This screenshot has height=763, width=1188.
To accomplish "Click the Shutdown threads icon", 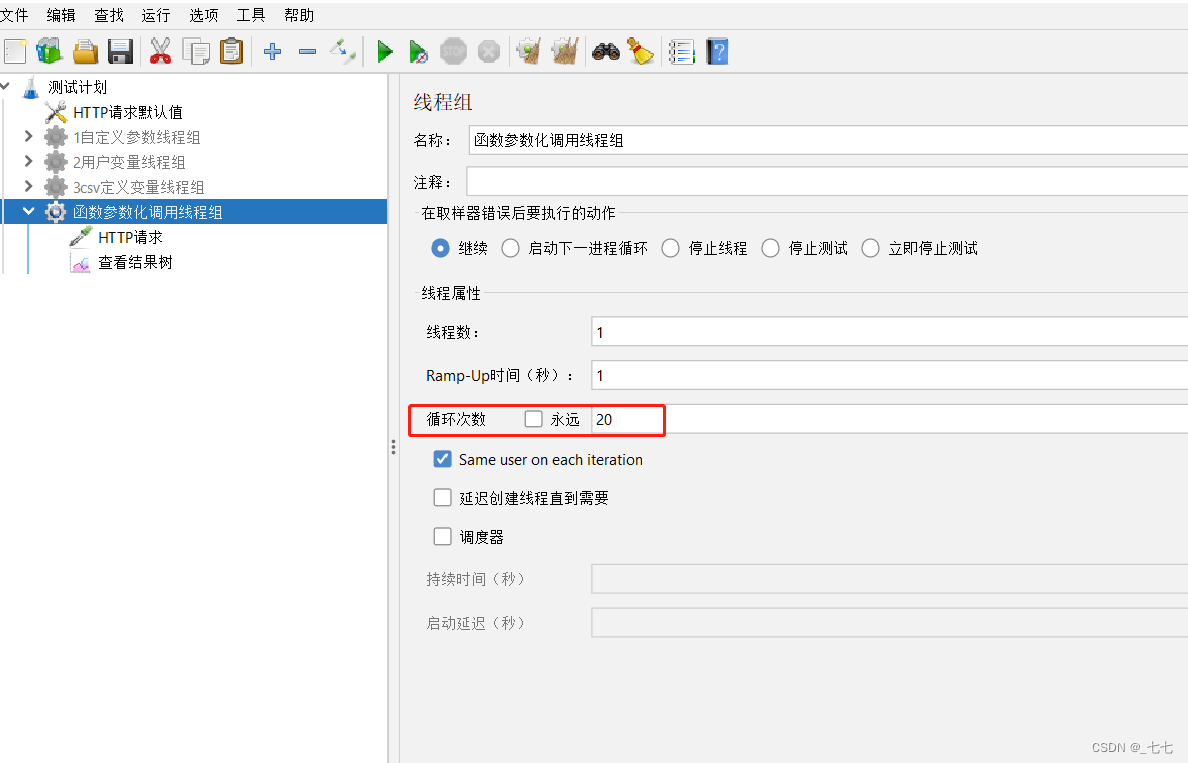I will tap(489, 52).
